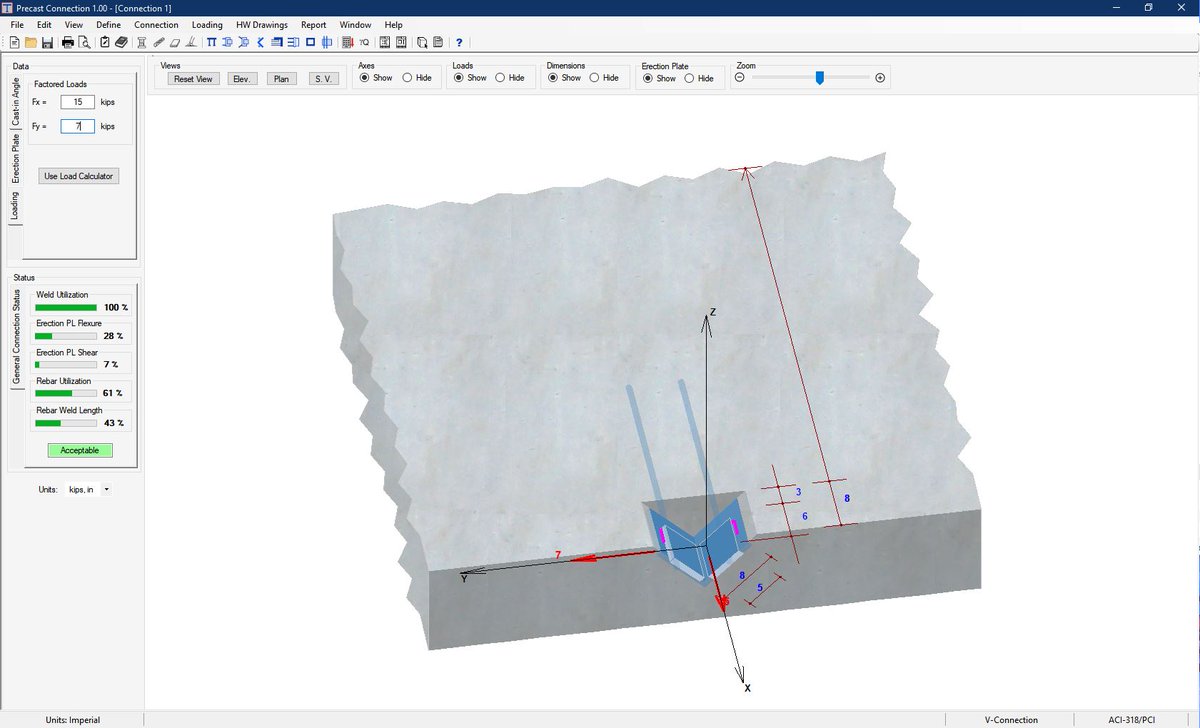1200x728 pixels.
Task: Click the Zoom slider handle
Action: (818, 76)
